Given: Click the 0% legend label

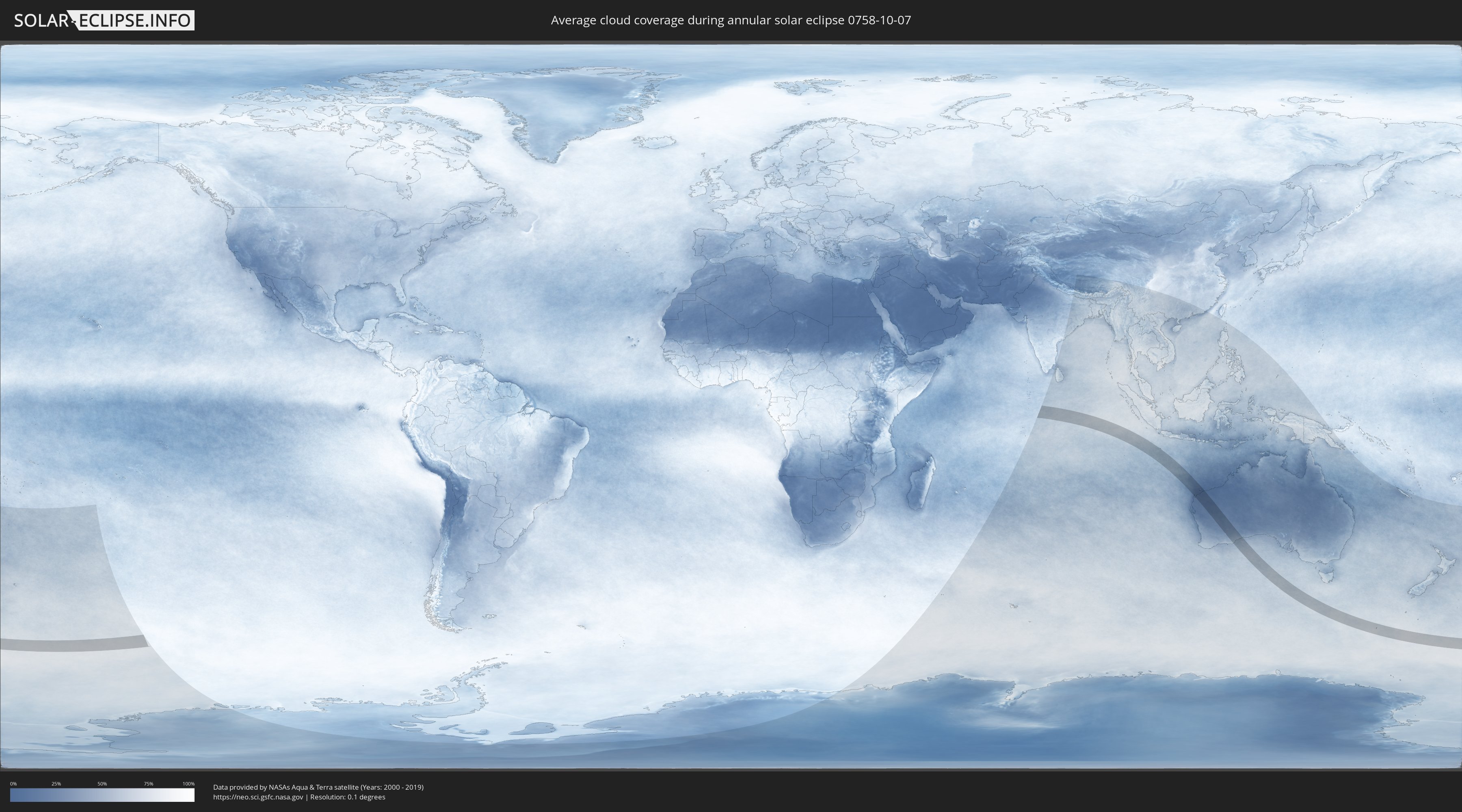Looking at the screenshot, I should click(x=13, y=784).
